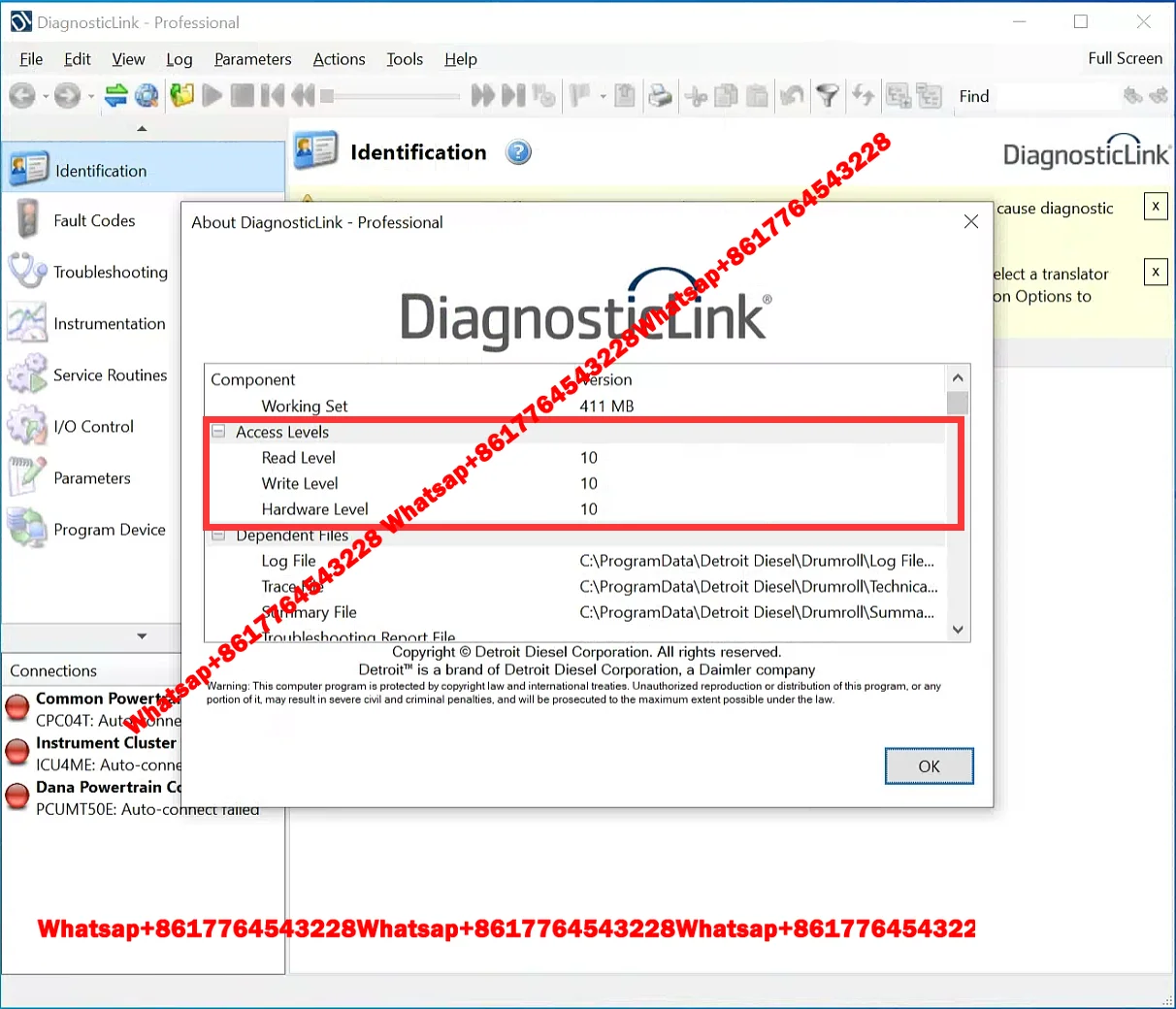The height and width of the screenshot is (1009, 1176).
Task: Click the About list scroll up arrow
Action: tap(958, 377)
